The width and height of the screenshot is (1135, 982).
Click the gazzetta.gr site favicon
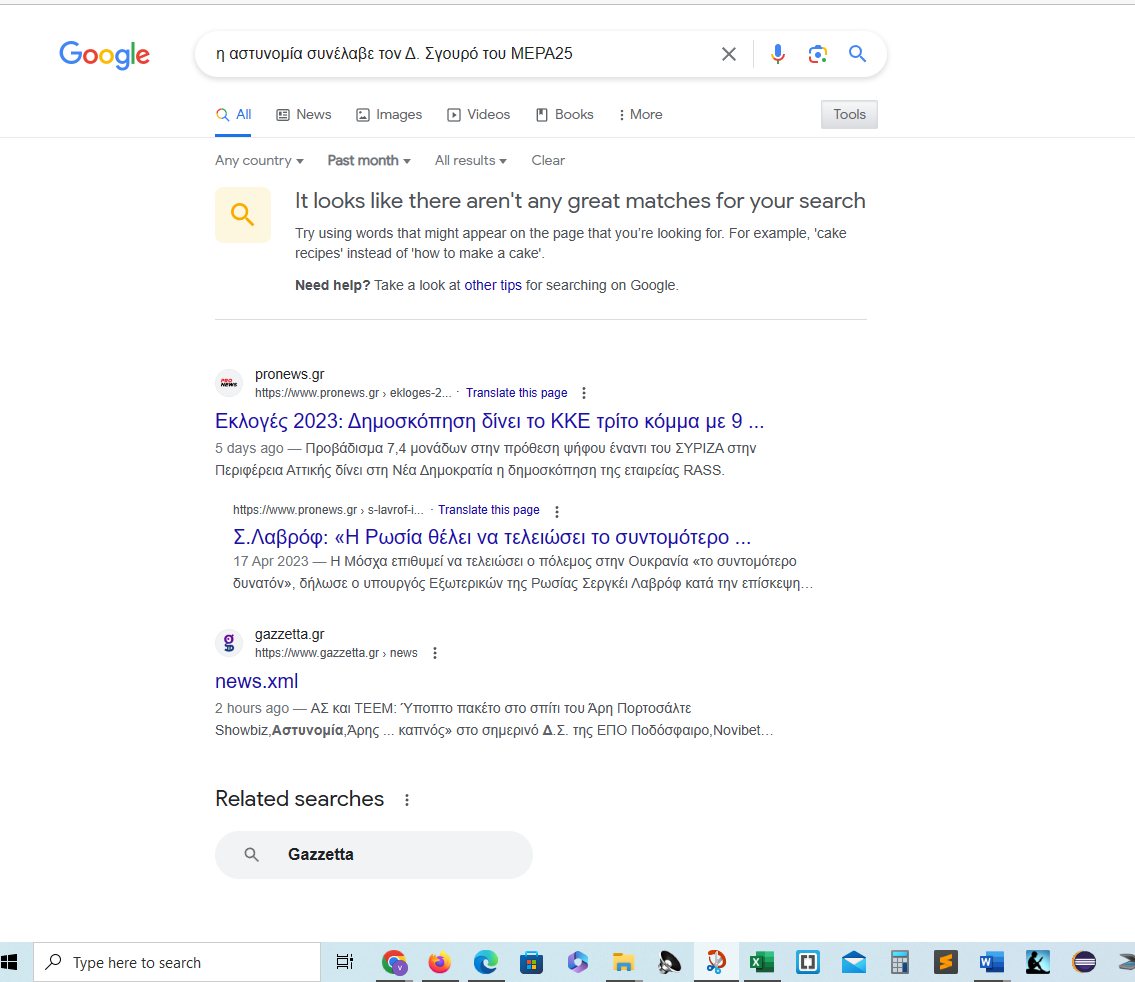click(229, 643)
